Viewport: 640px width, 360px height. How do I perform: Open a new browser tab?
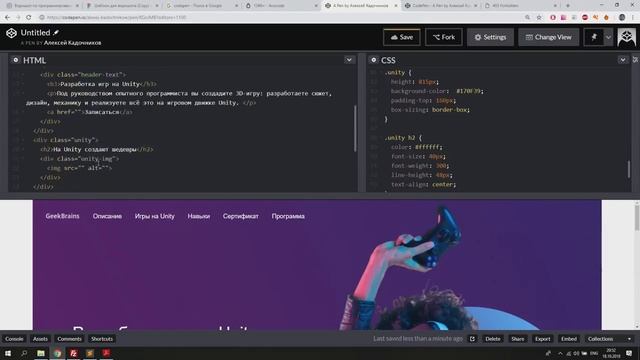coord(568,6)
